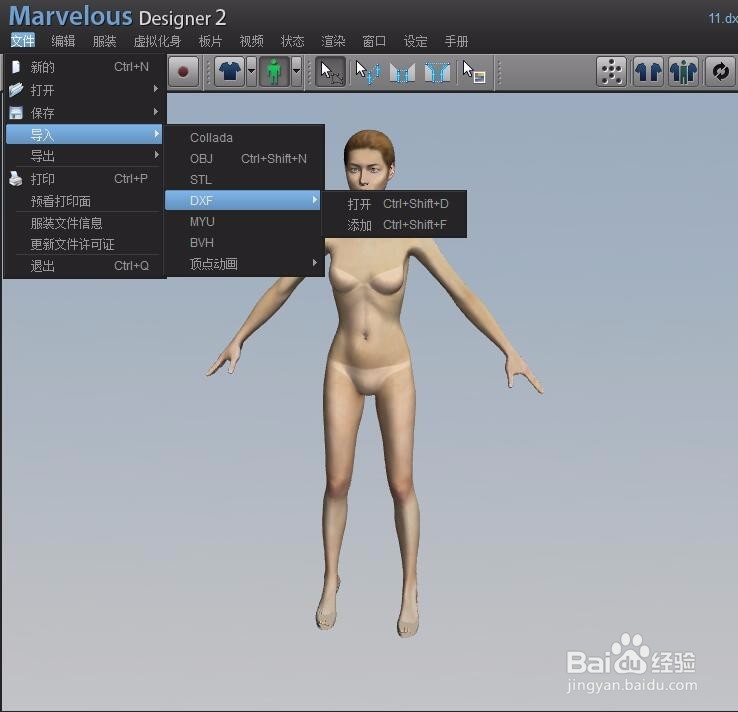Choose 添加 in the DXF submenu

394,225
